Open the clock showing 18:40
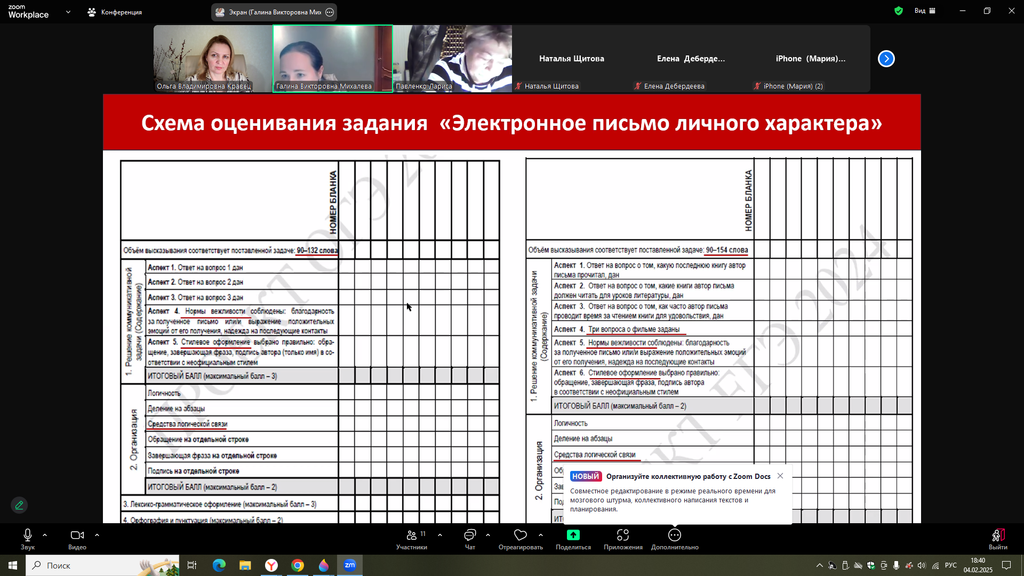The width and height of the screenshot is (1024, 576). coord(978,565)
